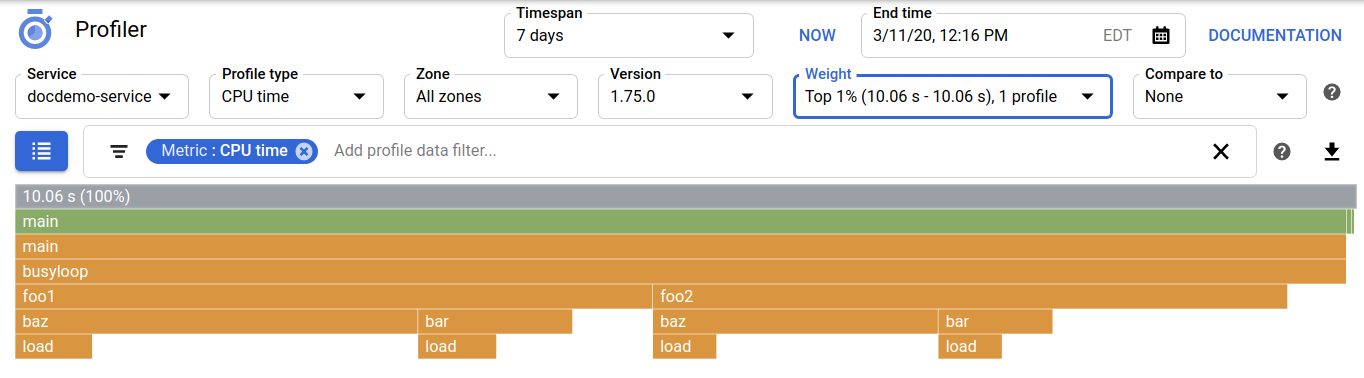Expand the Profile type CPU time dropdown
Viewport: 1364px width, 378px height.
click(296, 97)
